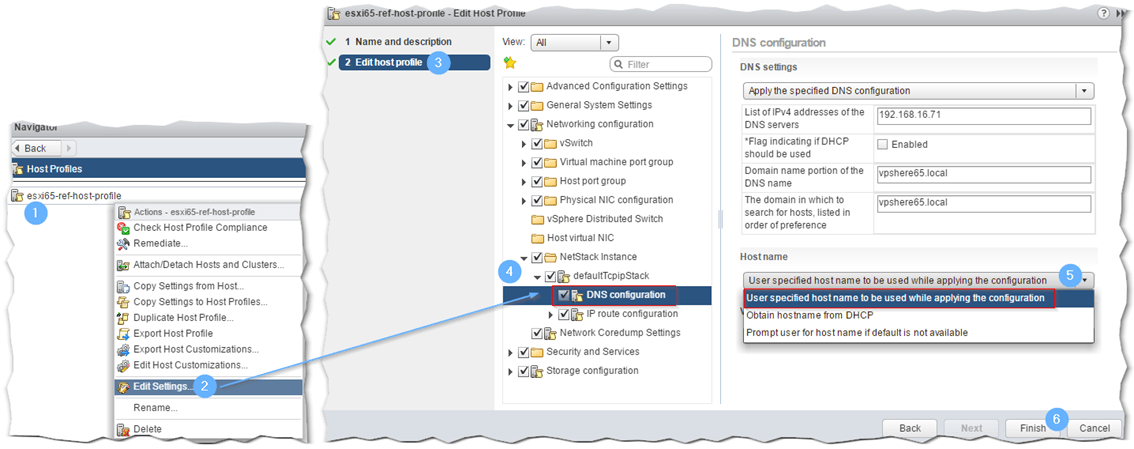Uncheck General System Settings checkbox

(524, 106)
